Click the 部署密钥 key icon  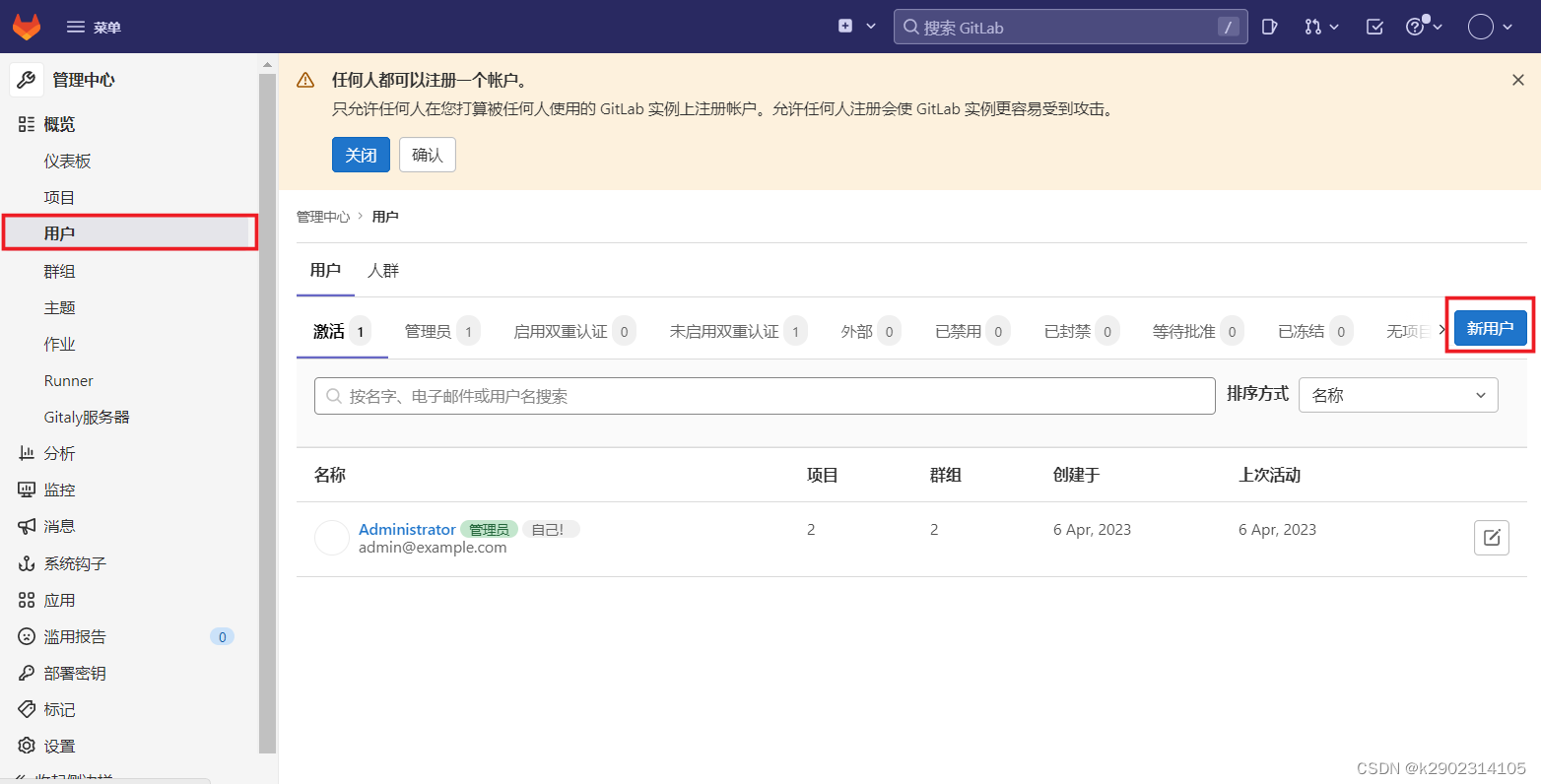27,673
